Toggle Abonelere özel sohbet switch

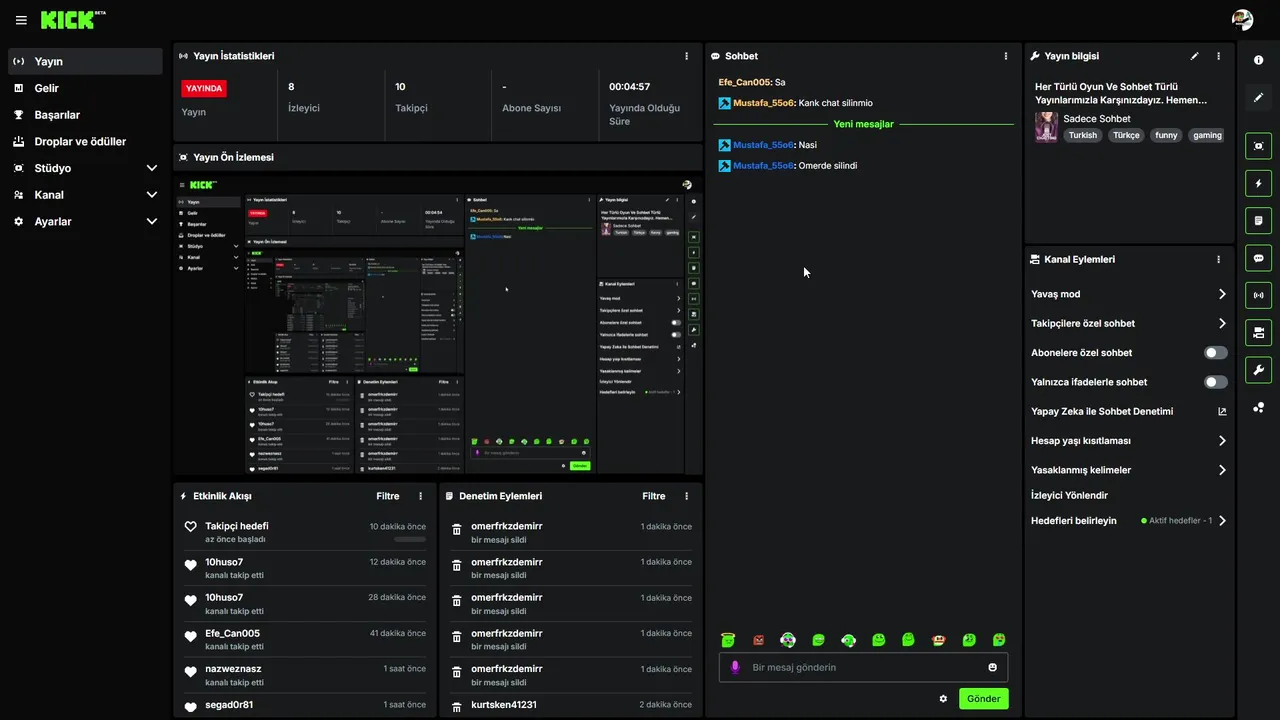click(1216, 353)
